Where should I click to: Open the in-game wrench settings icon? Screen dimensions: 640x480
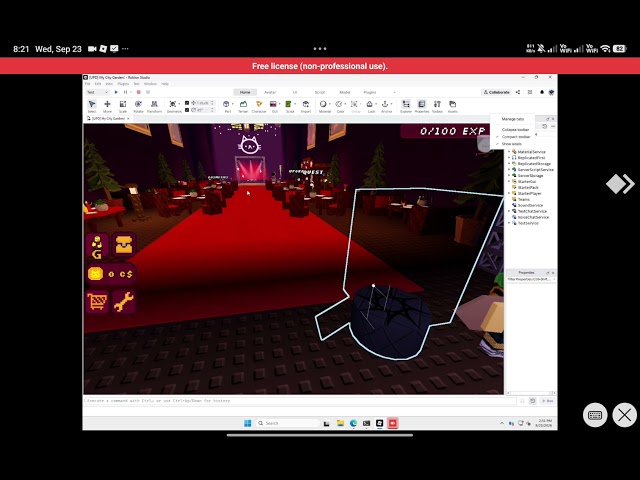(x=124, y=302)
